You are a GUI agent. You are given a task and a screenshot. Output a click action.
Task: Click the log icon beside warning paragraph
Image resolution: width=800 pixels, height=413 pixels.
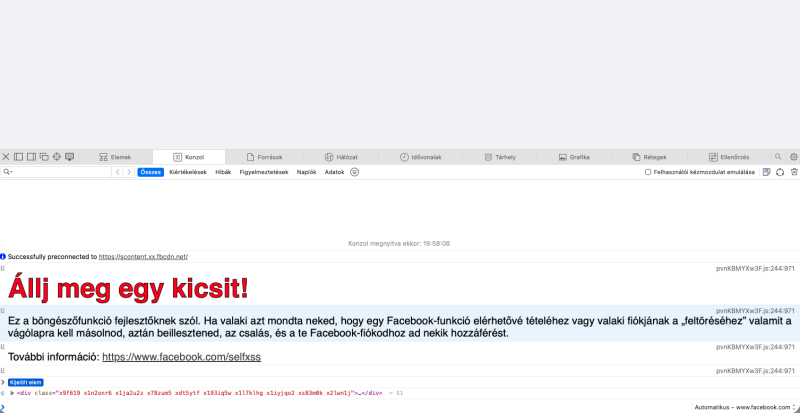point(3,310)
